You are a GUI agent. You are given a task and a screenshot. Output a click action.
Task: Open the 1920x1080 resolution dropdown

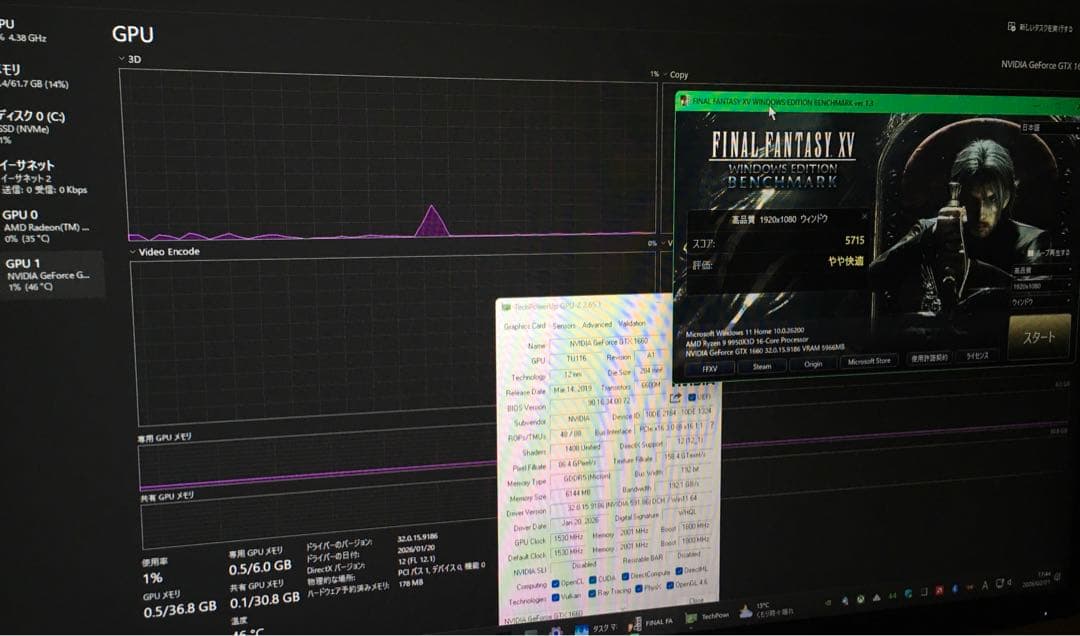[1041, 285]
